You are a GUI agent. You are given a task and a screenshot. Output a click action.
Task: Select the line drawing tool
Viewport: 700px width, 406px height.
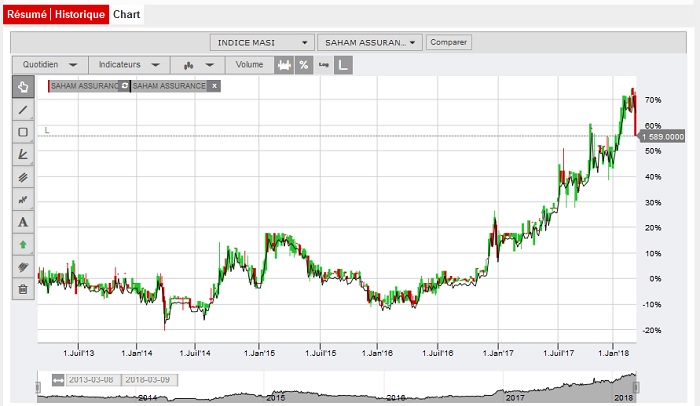(x=23, y=109)
